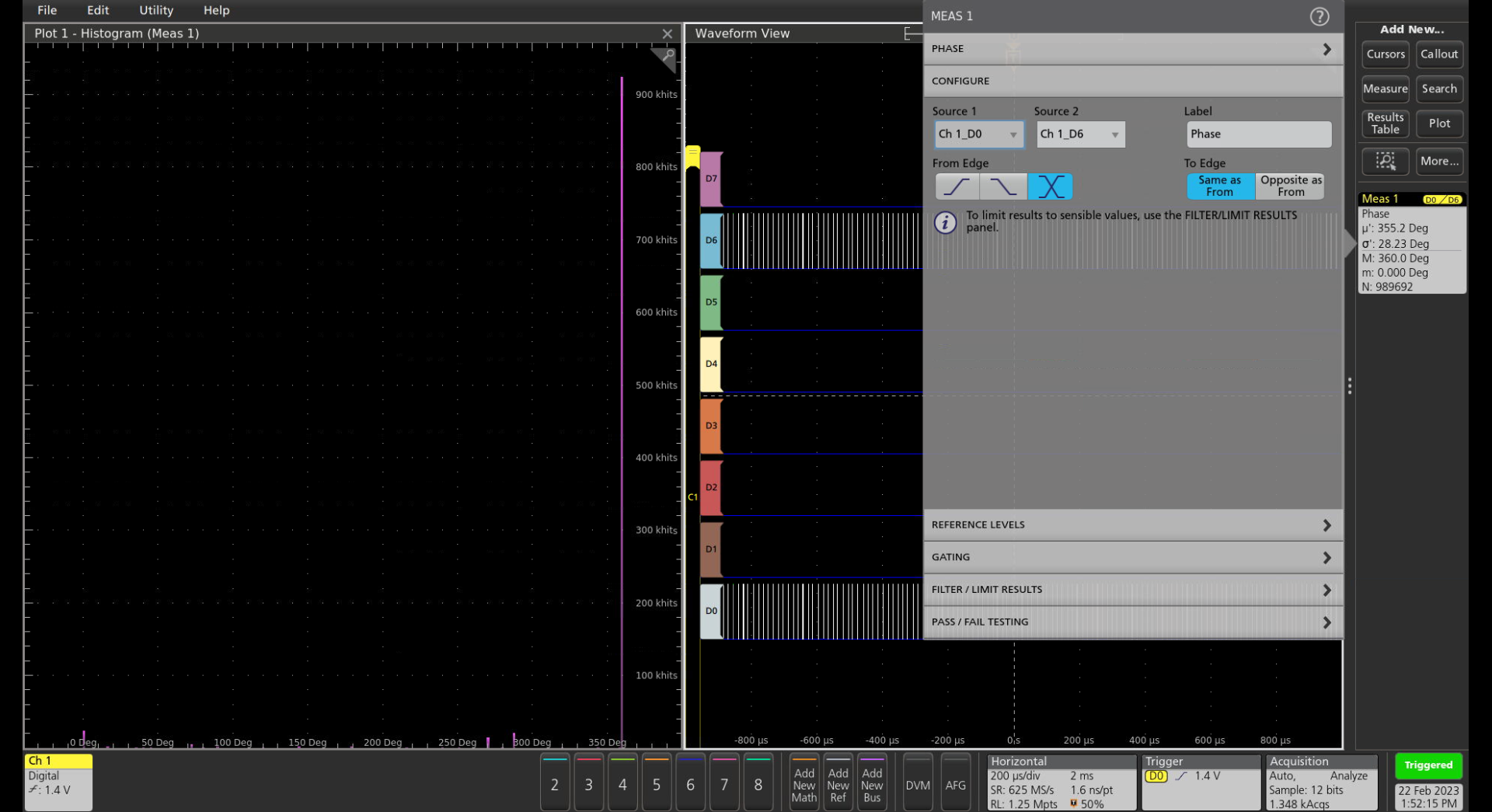Click Add New Bus button
This screenshot has height=812, width=1492.
872,782
